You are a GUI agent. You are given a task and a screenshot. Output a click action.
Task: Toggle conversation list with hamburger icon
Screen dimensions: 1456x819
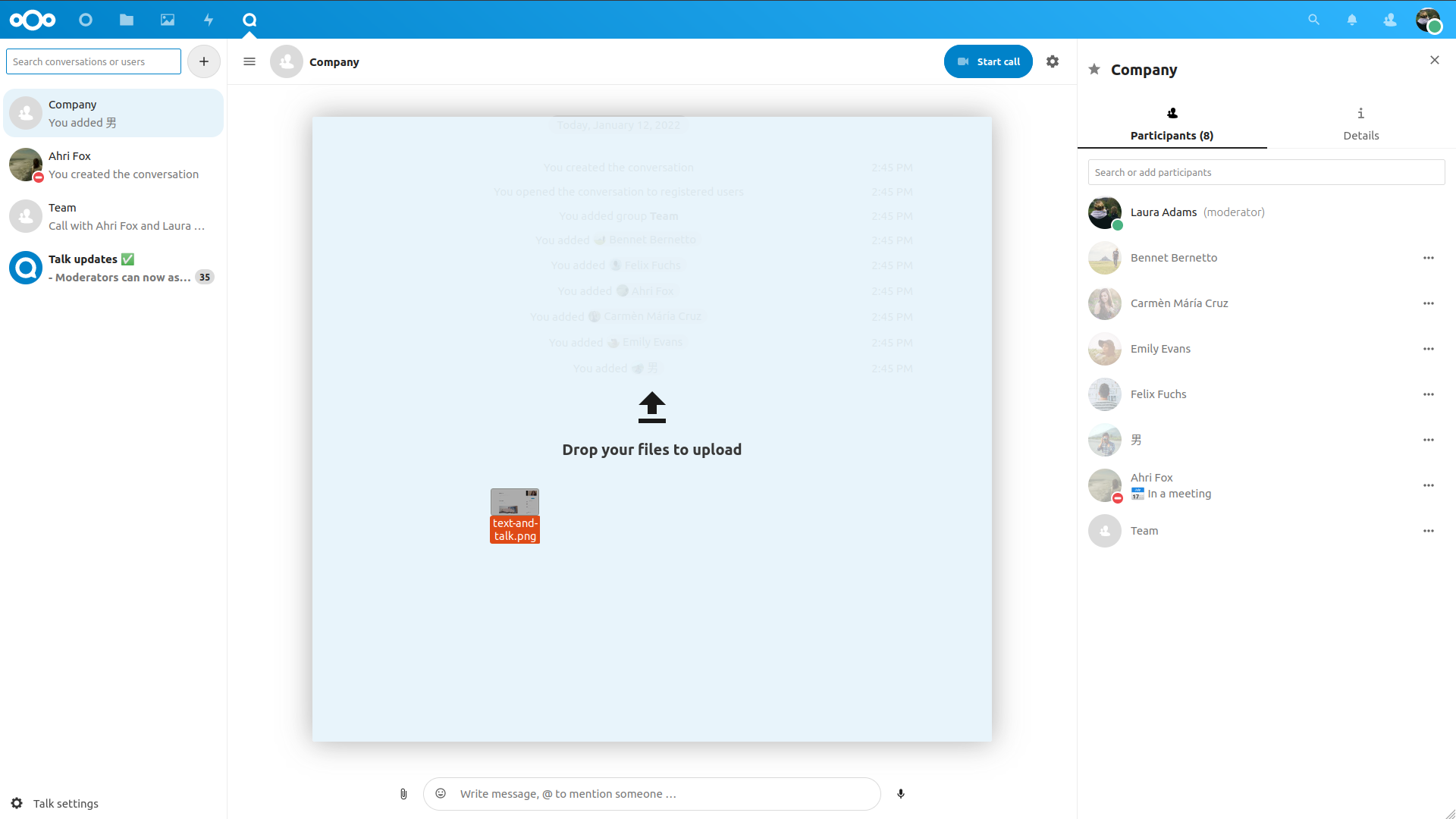click(249, 61)
